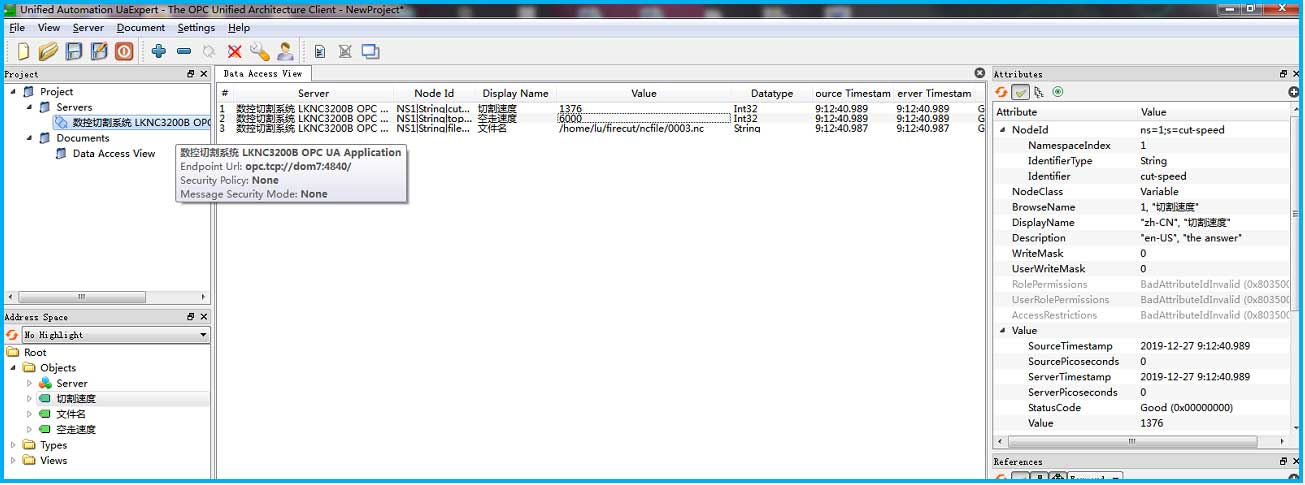Select Data Access View document in tree
1305x485 pixels.
[114, 154]
